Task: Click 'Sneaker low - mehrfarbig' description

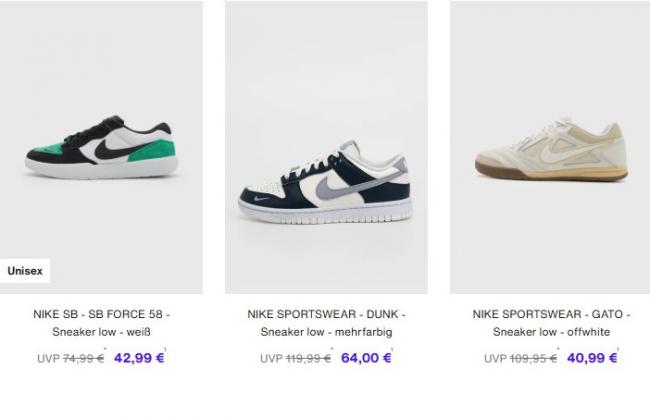Action: tap(327, 332)
